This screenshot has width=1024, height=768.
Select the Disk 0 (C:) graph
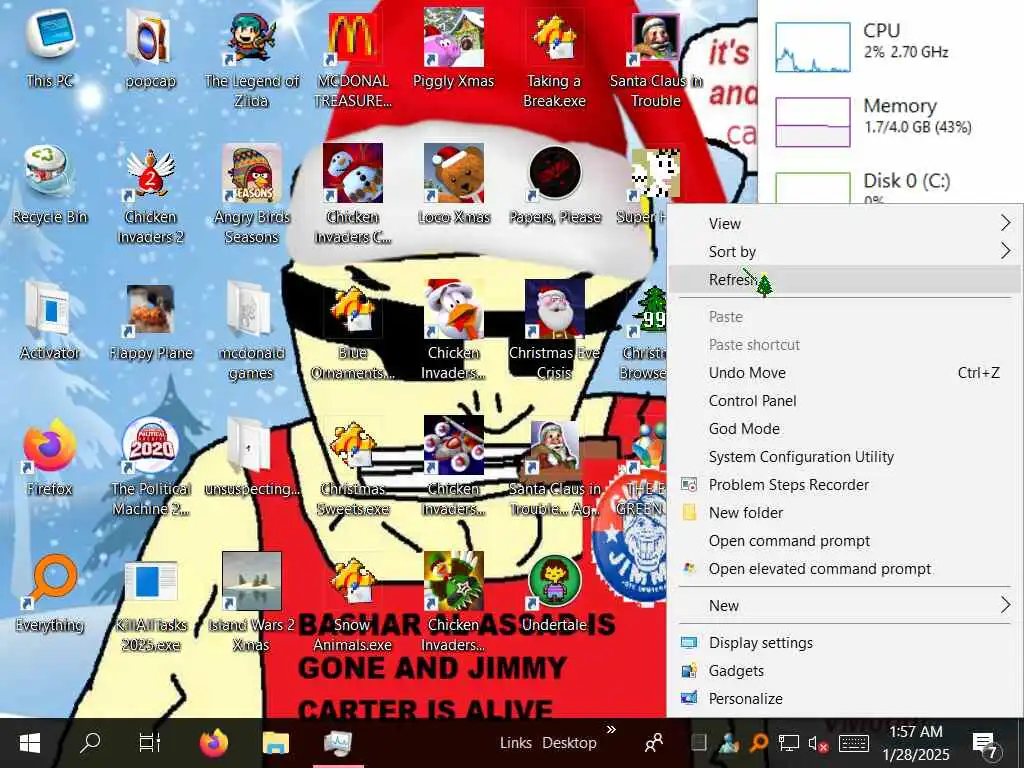click(813, 188)
